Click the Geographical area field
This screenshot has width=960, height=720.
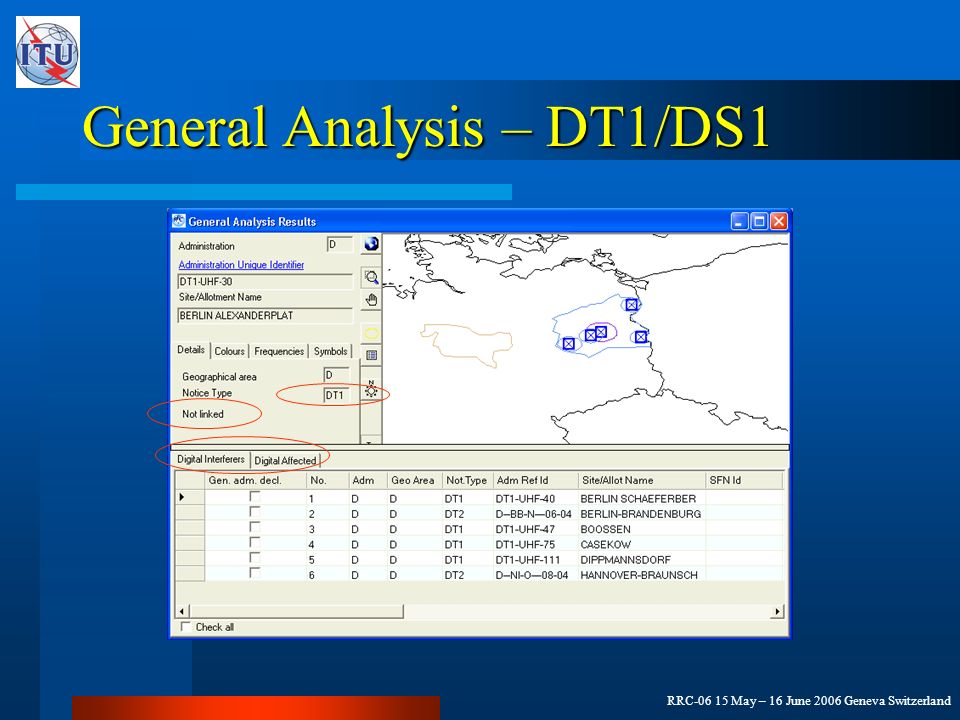(337, 375)
